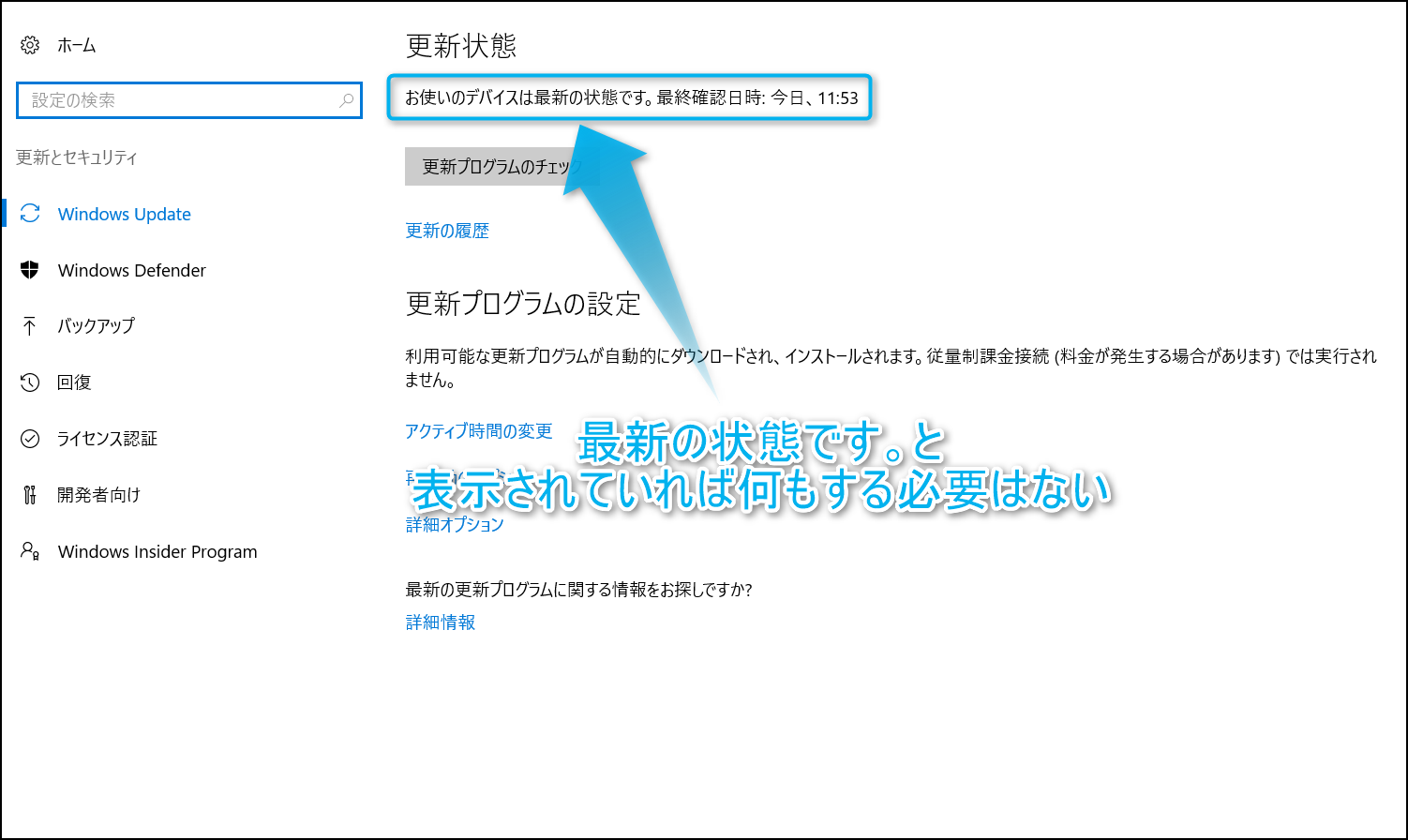Click the magnifier icon in the search box
1408x840 pixels.
point(346,100)
